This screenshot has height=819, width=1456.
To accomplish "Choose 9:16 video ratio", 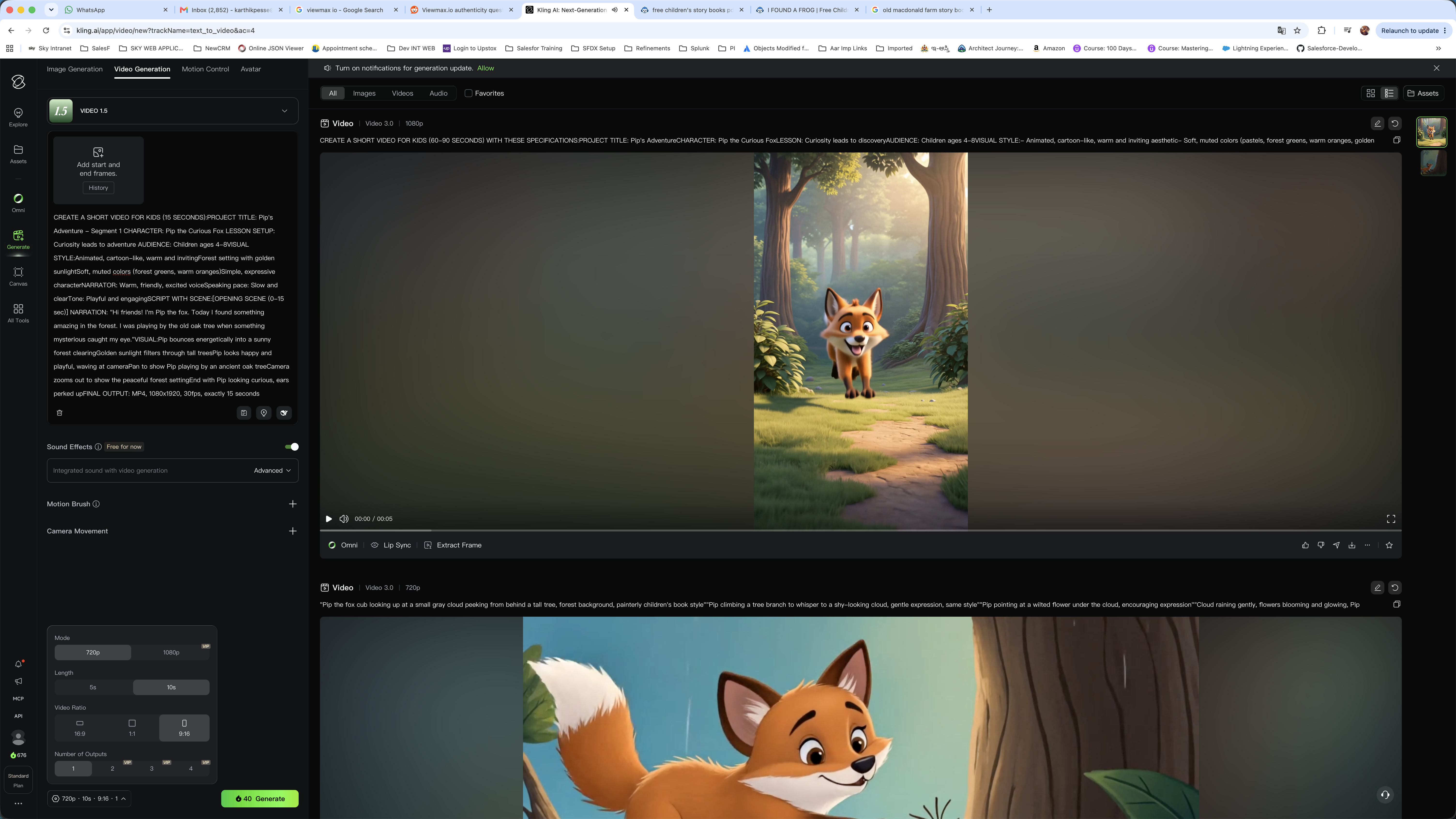I will coord(184,728).
